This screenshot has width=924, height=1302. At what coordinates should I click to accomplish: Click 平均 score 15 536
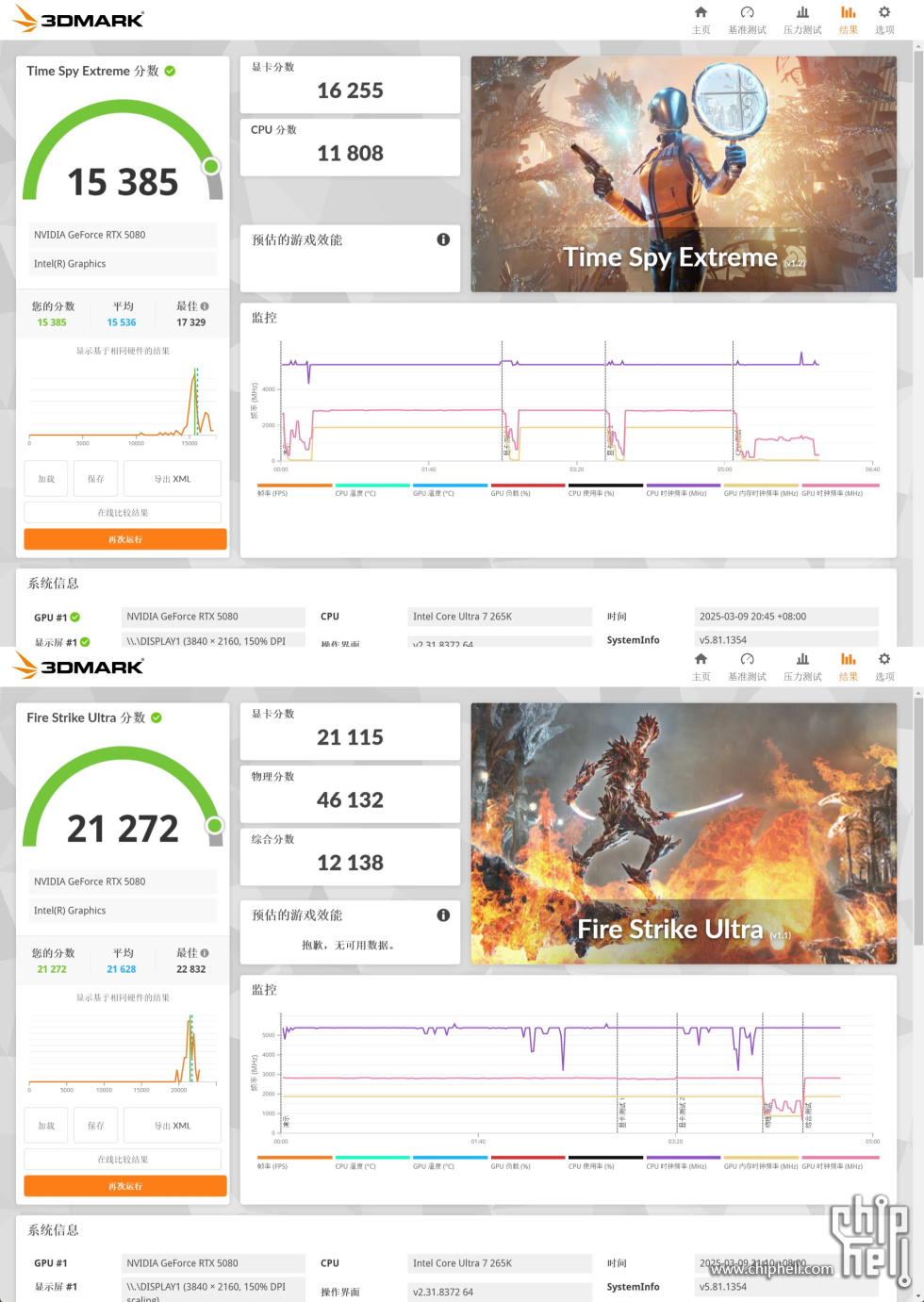[x=122, y=322]
